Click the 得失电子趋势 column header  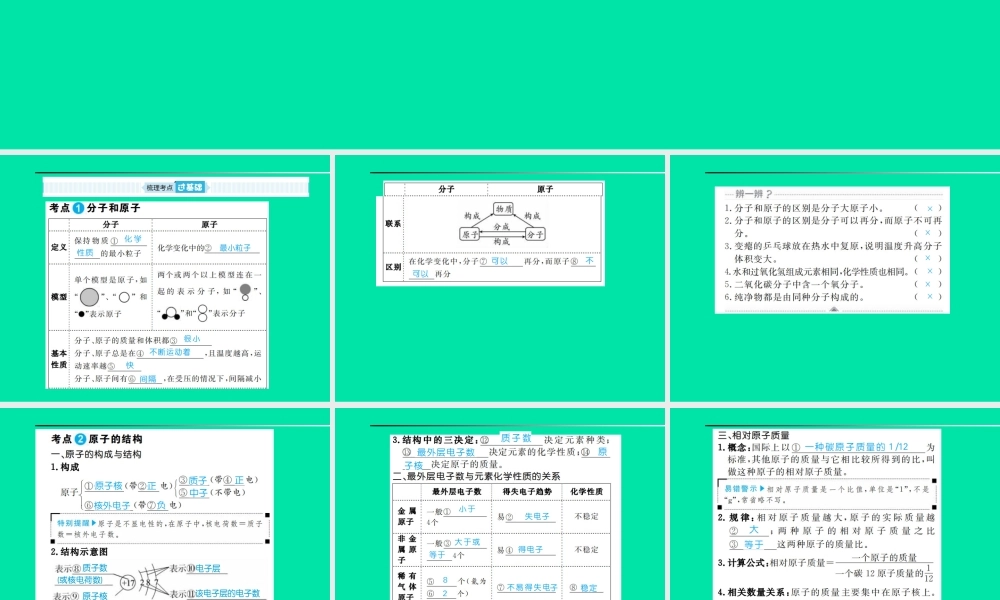coord(527,492)
